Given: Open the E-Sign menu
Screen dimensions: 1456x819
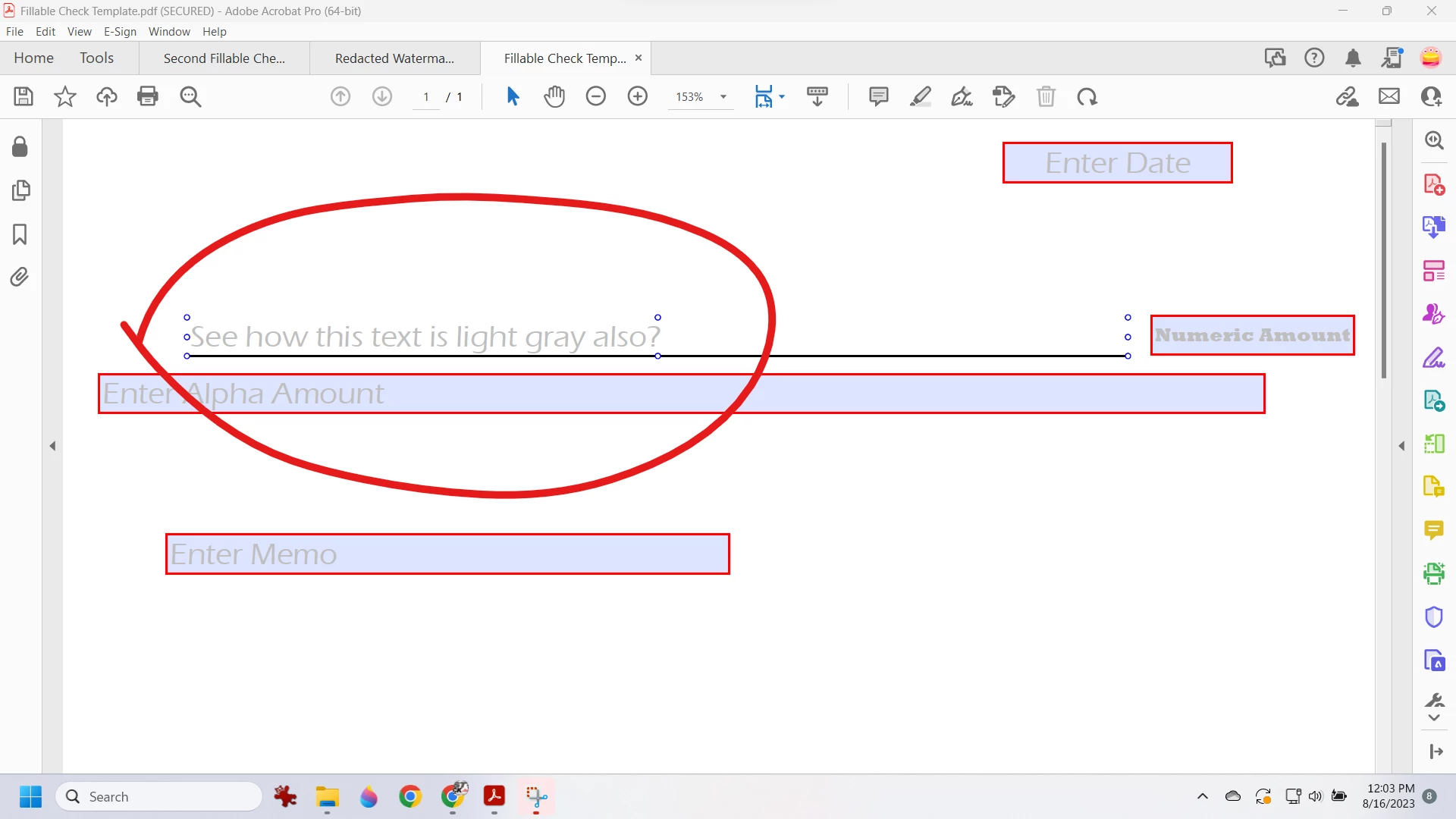Looking at the screenshot, I should 120,32.
